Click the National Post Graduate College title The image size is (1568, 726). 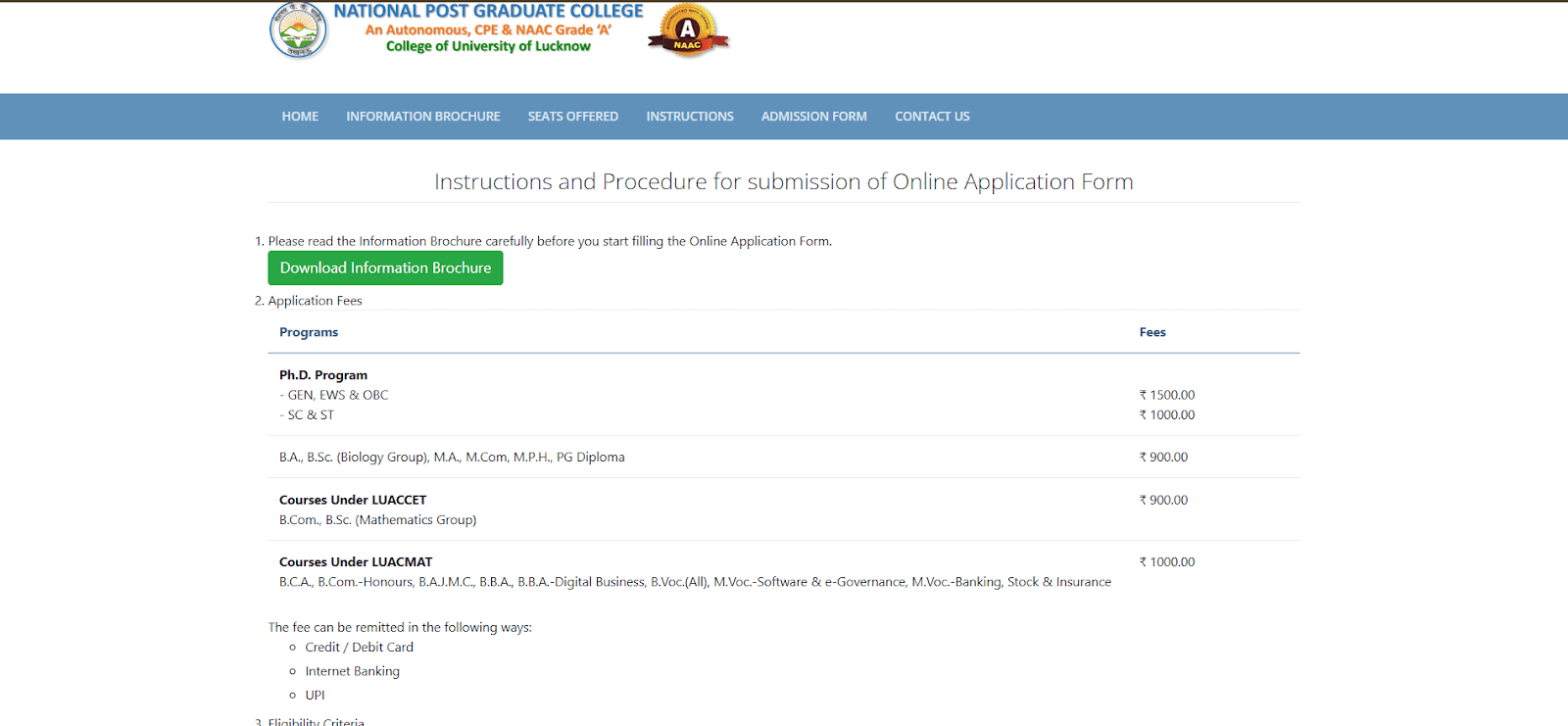[488, 12]
